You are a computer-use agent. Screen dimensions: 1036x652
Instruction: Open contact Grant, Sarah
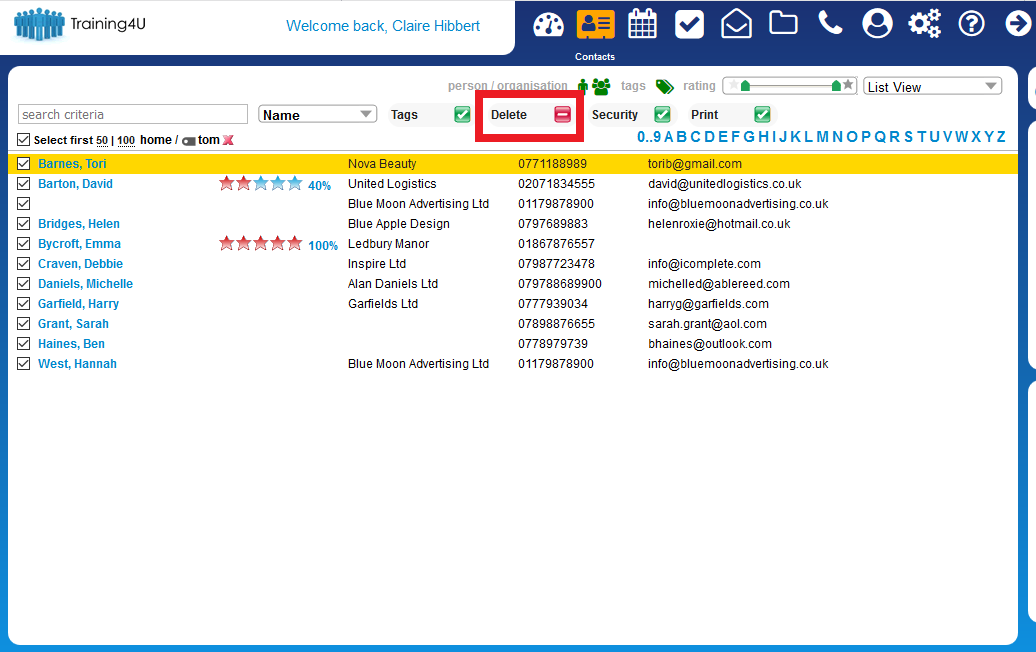click(x=73, y=324)
